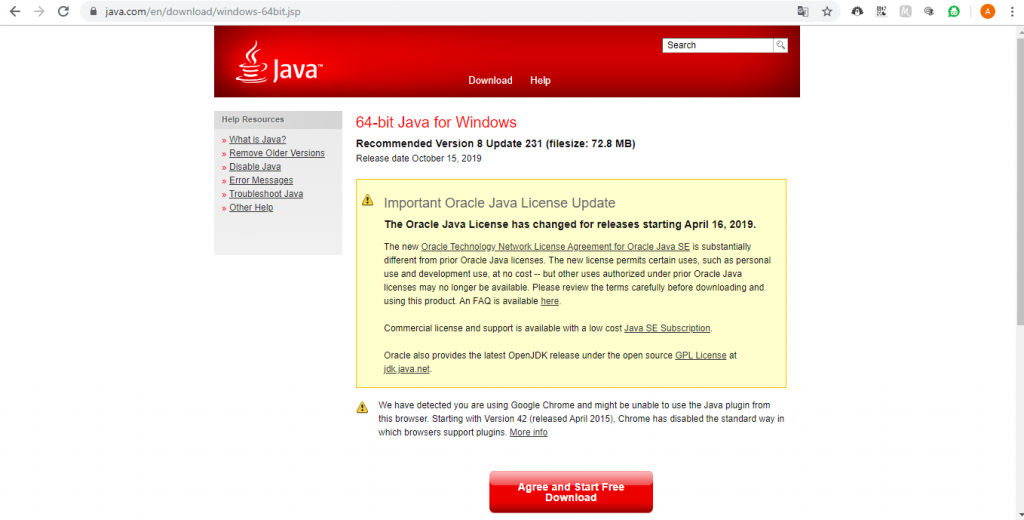Go back using the browser back arrow

[x=15, y=11]
